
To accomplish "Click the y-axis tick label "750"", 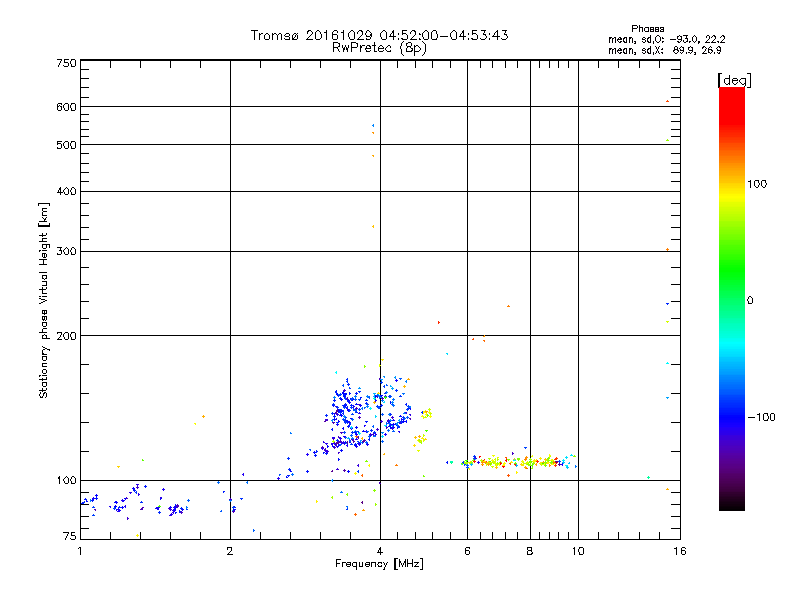I will point(66,63).
